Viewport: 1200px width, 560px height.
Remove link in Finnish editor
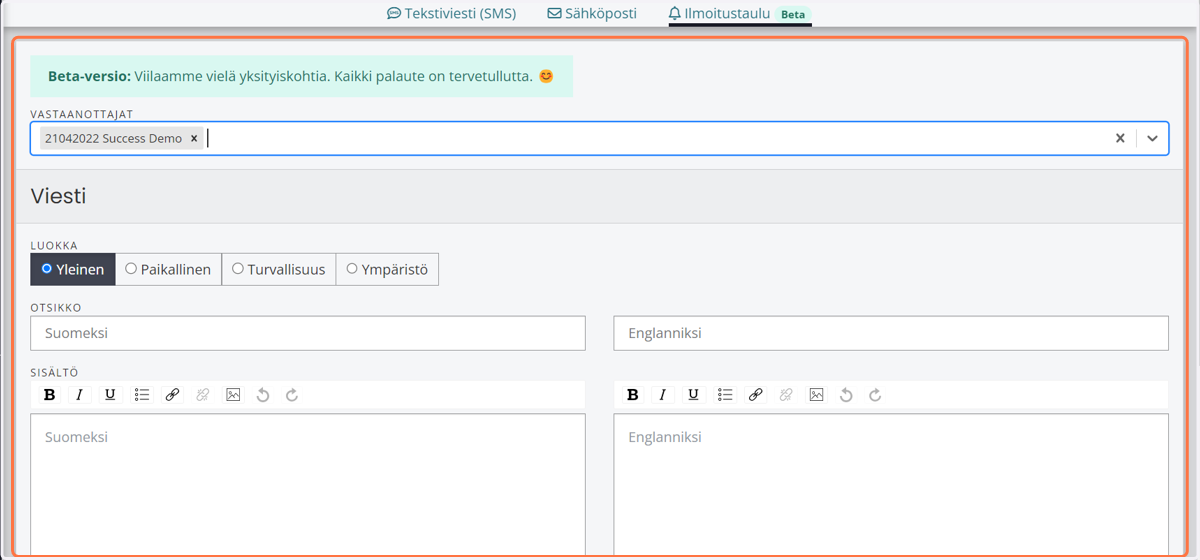coord(203,395)
